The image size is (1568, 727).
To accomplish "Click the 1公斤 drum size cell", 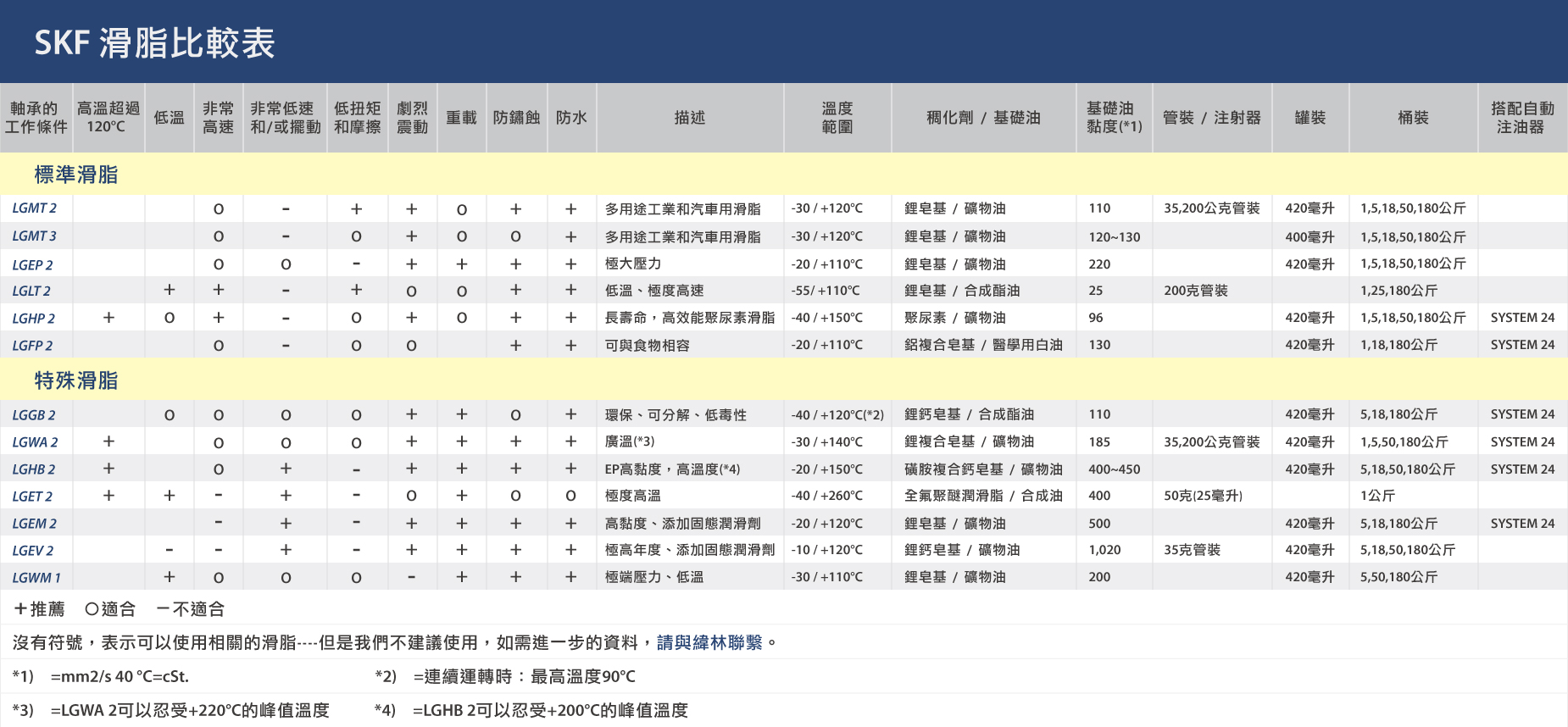I will pyautogui.click(x=1378, y=496).
